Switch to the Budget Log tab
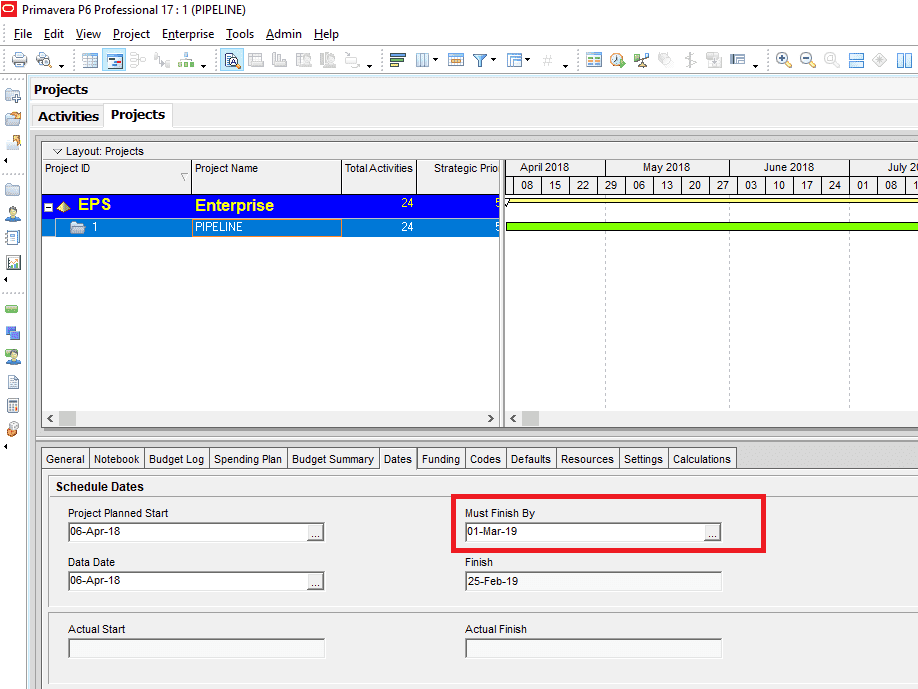This screenshot has width=918, height=689. 176,459
